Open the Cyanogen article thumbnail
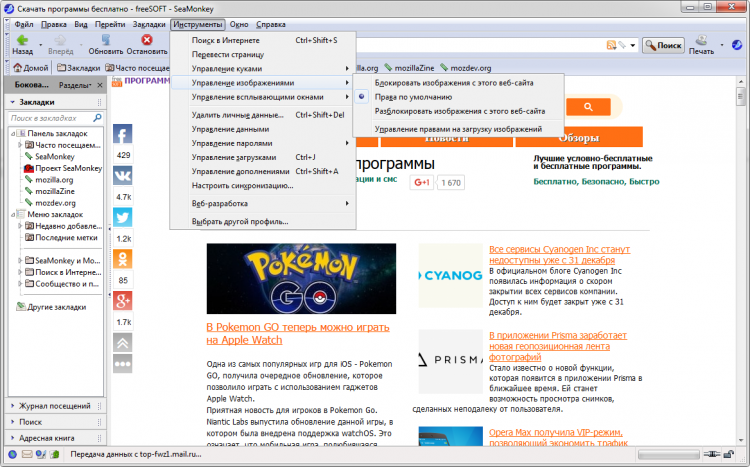Image resolution: width=750 pixels, height=467 pixels. click(x=451, y=275)
